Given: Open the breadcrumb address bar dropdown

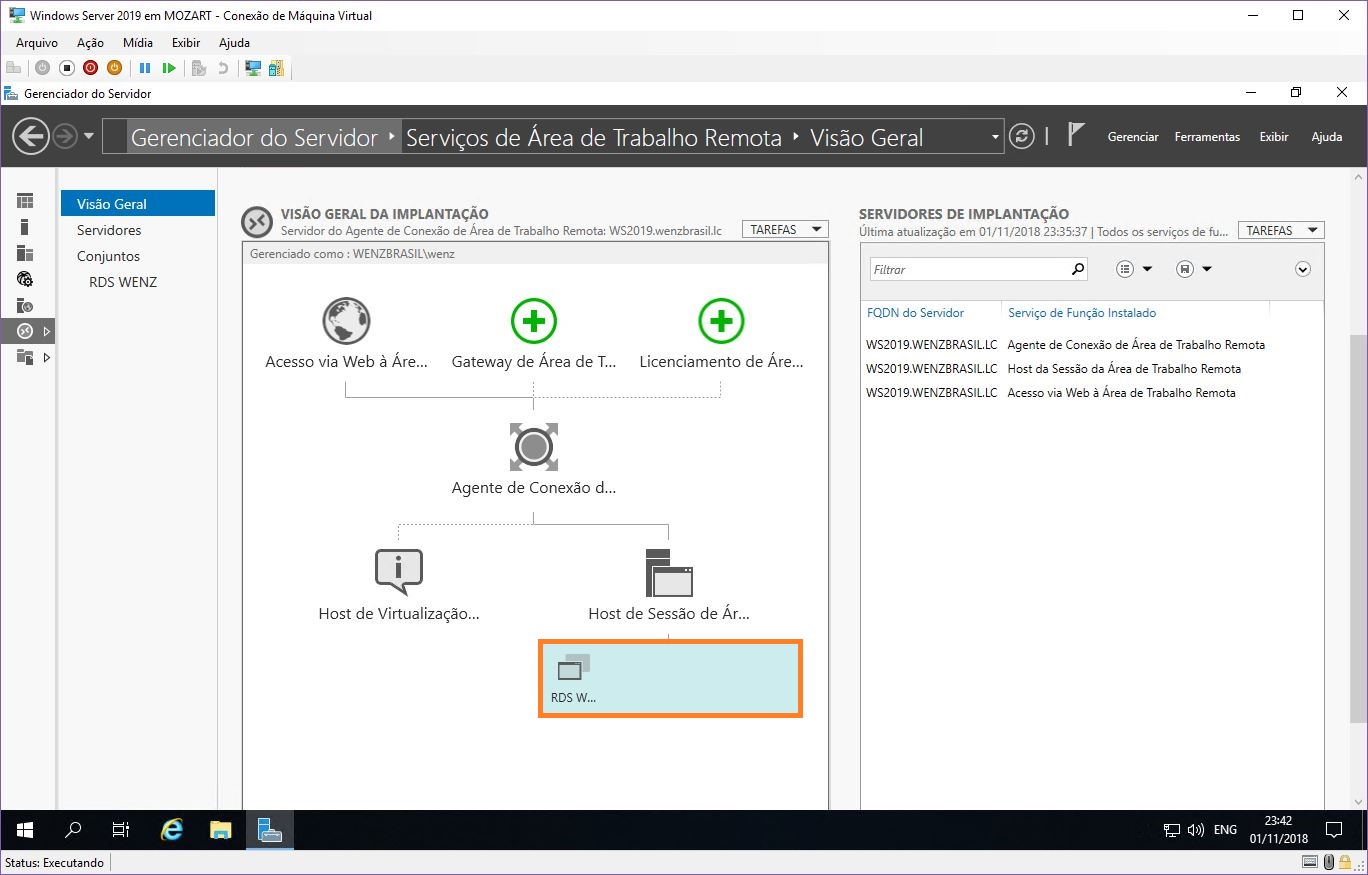Looking at the screenshot, I should (995, 137).
